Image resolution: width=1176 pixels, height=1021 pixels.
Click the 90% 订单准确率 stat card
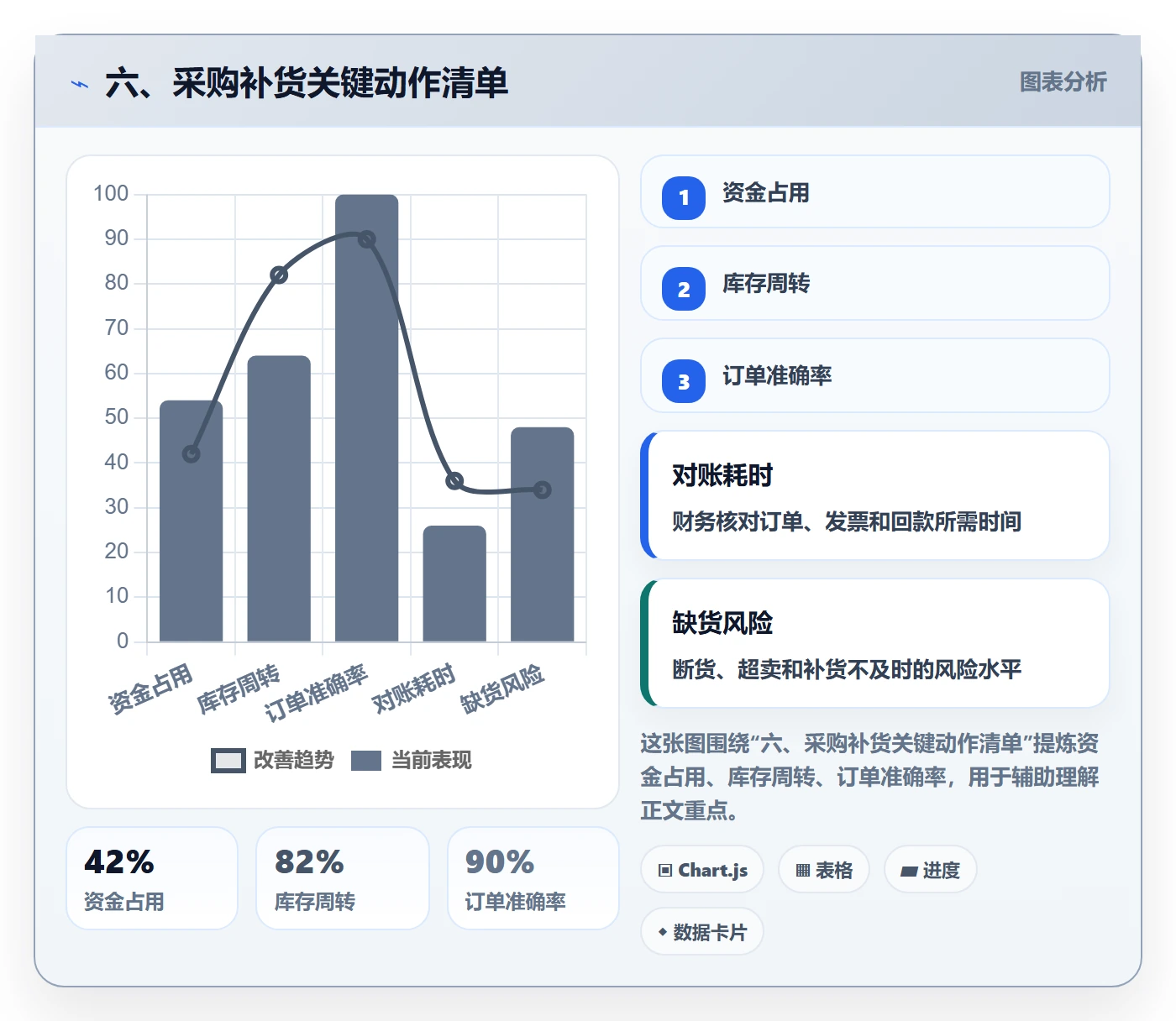[x=533, y=878]
